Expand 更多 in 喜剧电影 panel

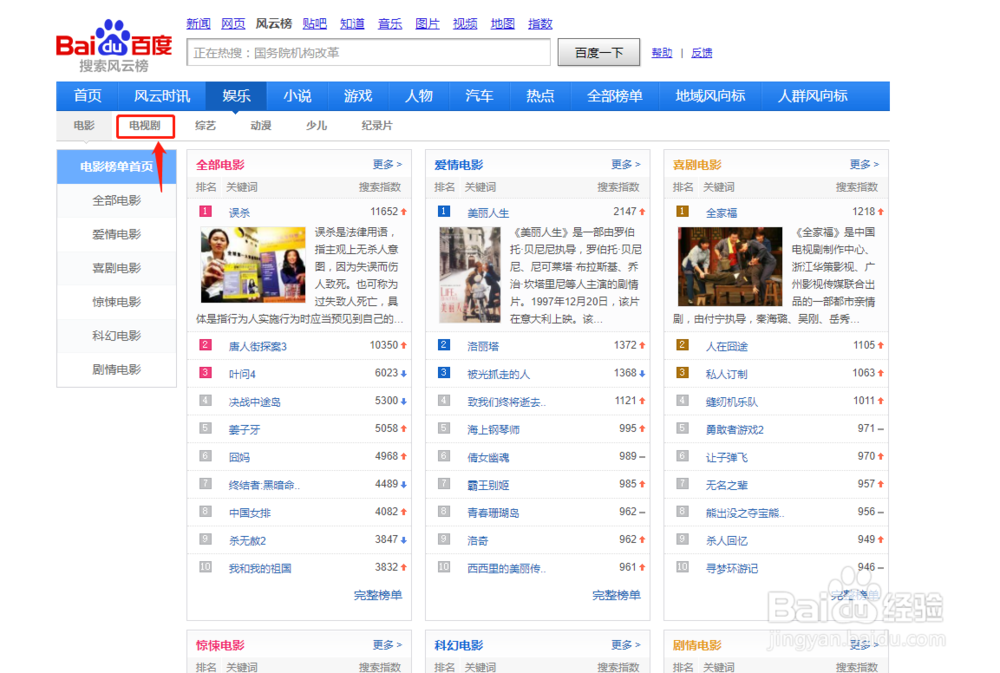(864, 164)
